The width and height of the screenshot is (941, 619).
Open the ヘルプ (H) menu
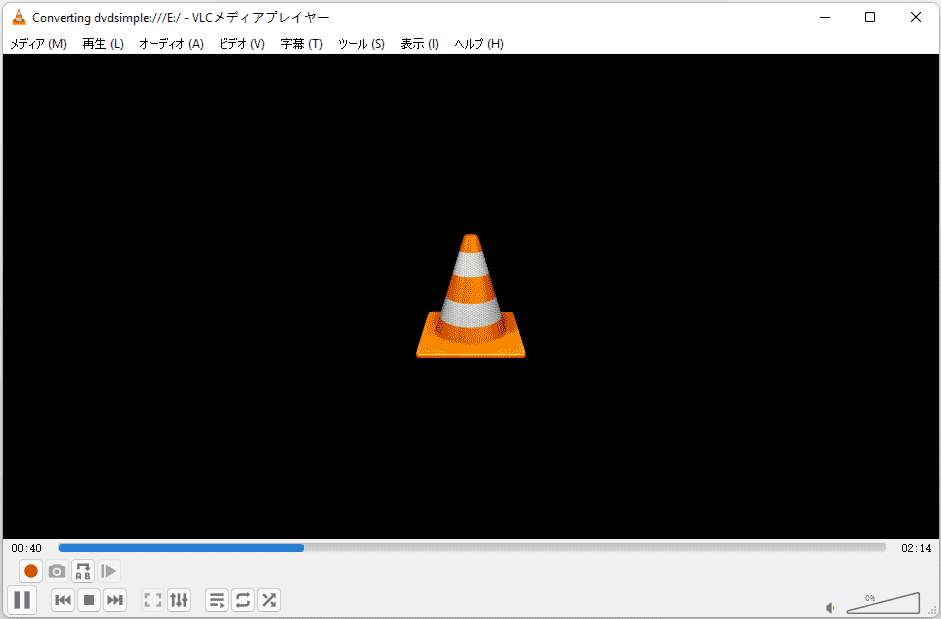[479, 44]
